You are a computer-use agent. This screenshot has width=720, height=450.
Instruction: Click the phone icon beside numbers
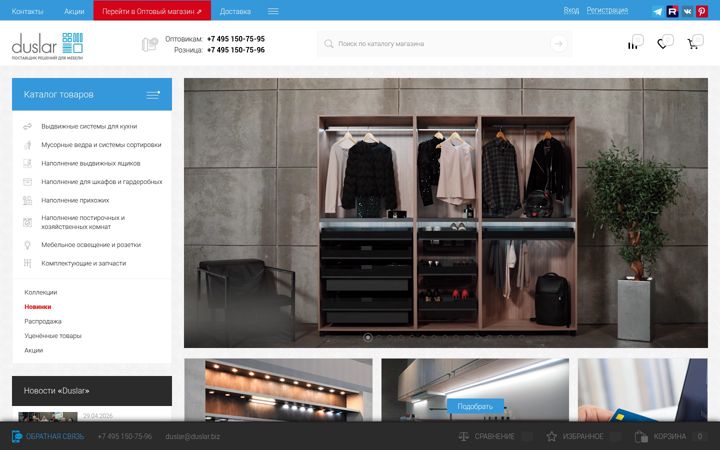(x=150, y=44)
